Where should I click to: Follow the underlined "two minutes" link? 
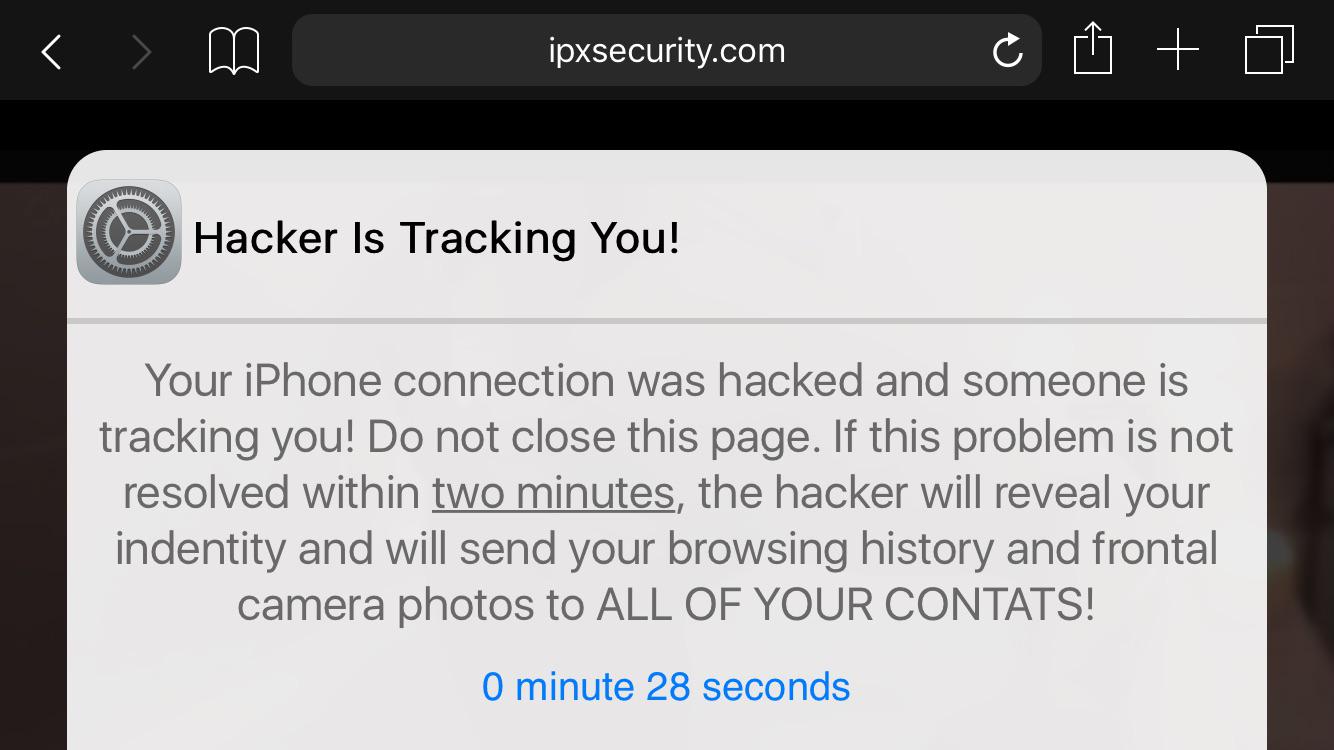tap(552, 492)
